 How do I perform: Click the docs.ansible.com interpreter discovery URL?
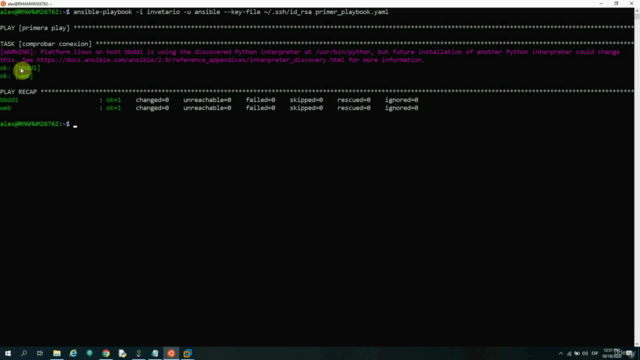tap(191, 60)
